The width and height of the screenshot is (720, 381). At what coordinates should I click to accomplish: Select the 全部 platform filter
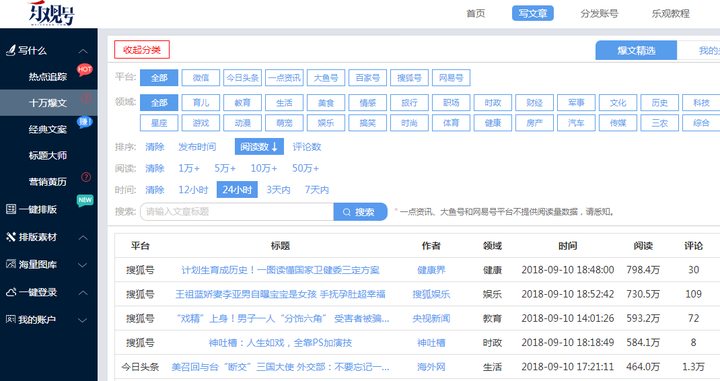point(159,78)
